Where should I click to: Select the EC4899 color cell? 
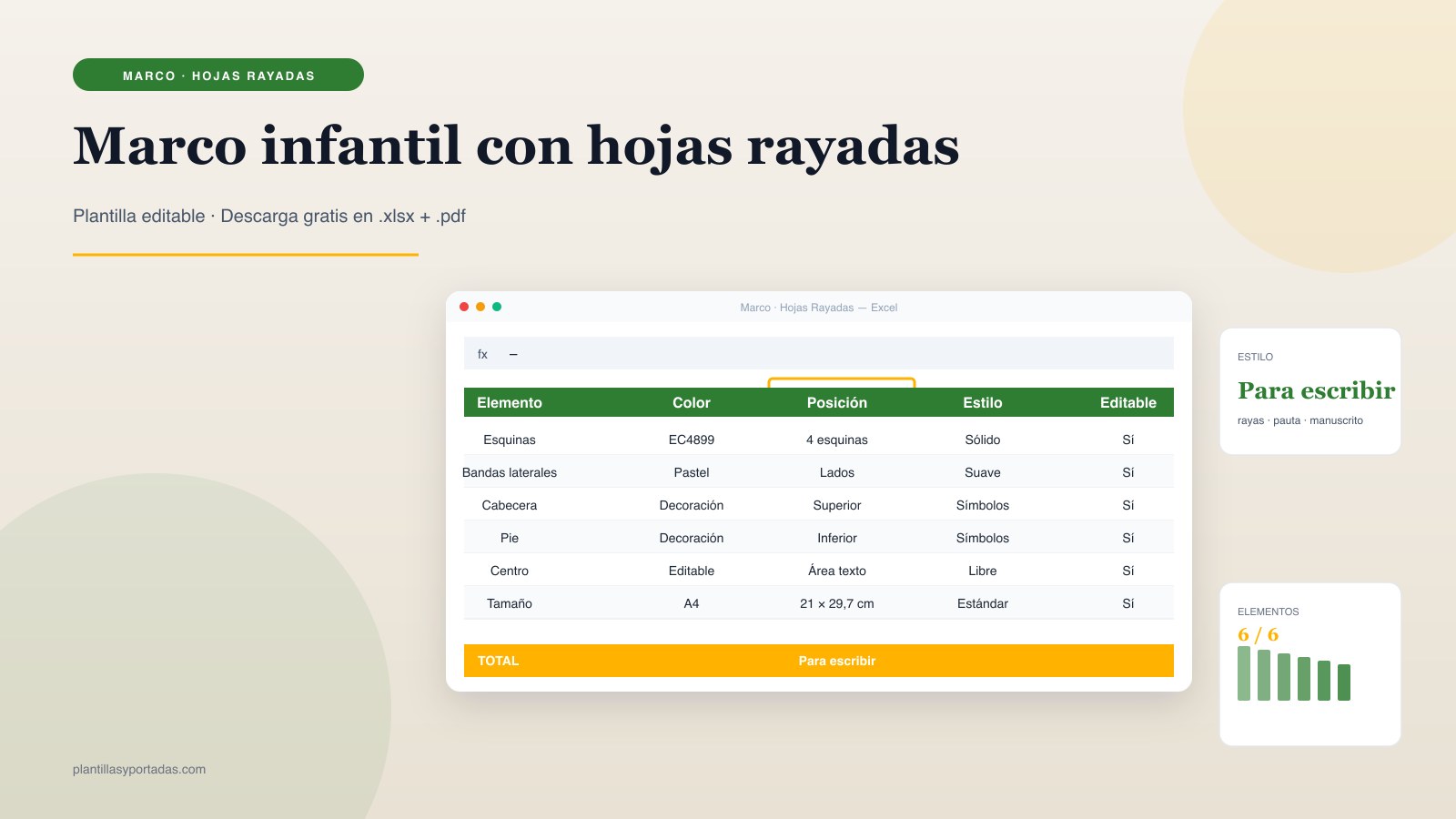pos(692,440)
